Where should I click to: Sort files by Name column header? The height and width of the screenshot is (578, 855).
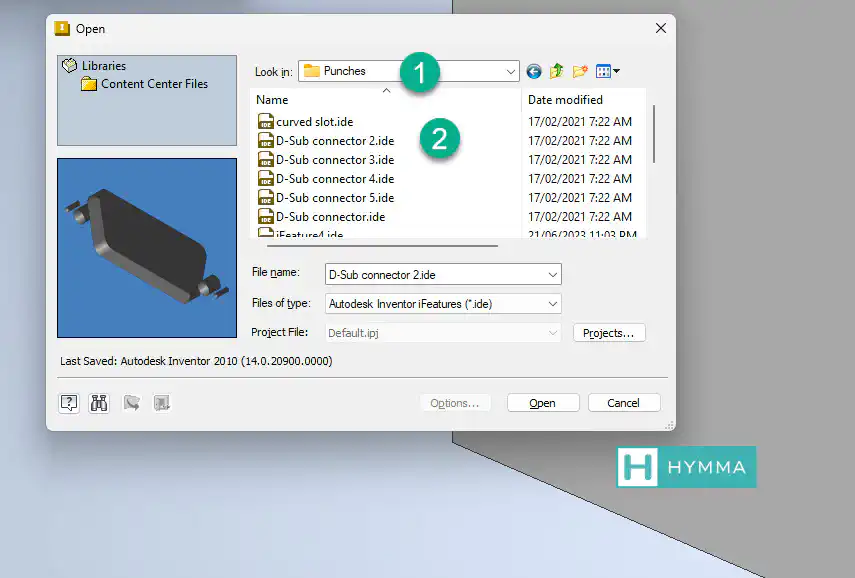pos(272,100)
